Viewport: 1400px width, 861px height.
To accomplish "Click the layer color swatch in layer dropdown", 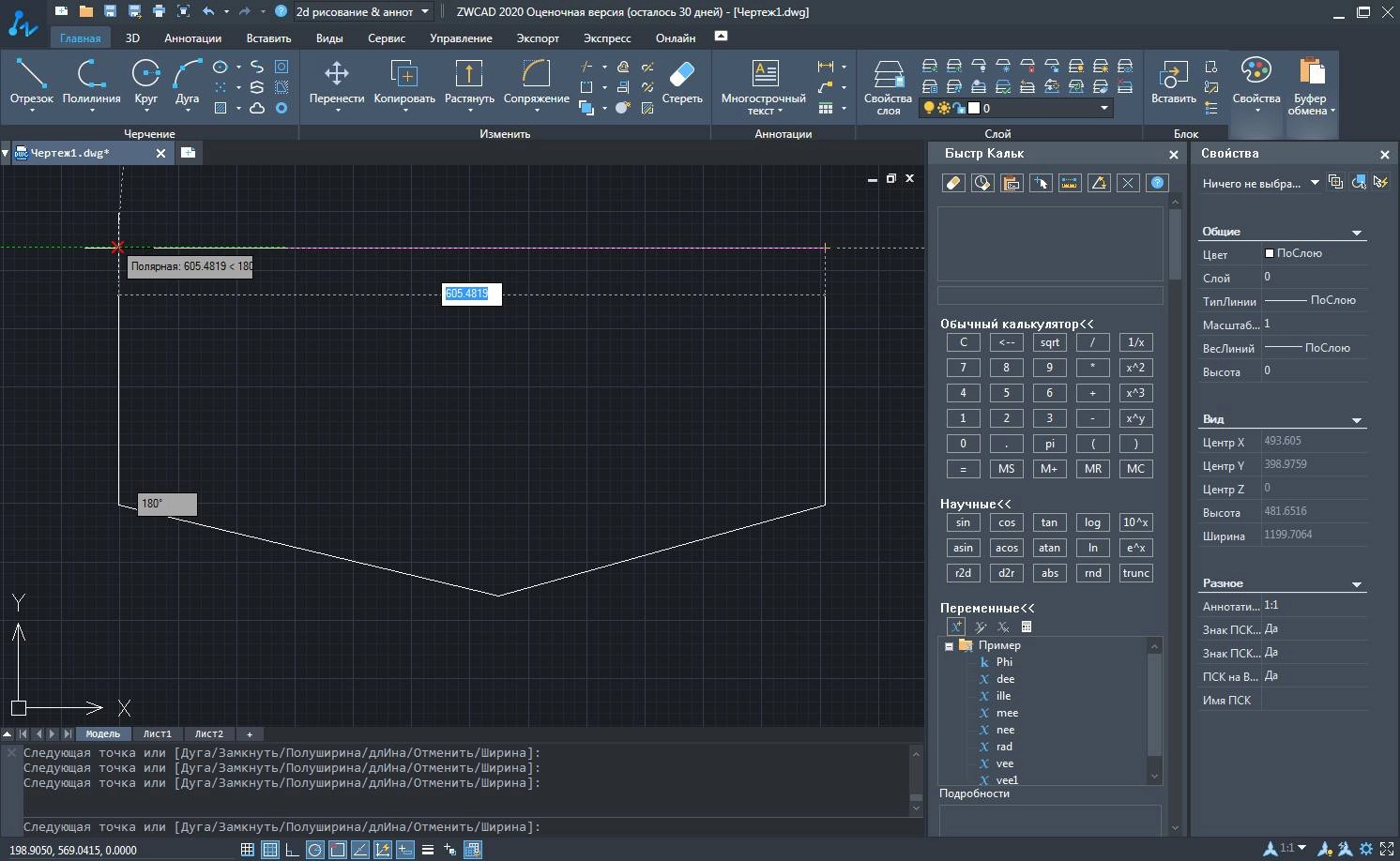I will click(974, 108).
